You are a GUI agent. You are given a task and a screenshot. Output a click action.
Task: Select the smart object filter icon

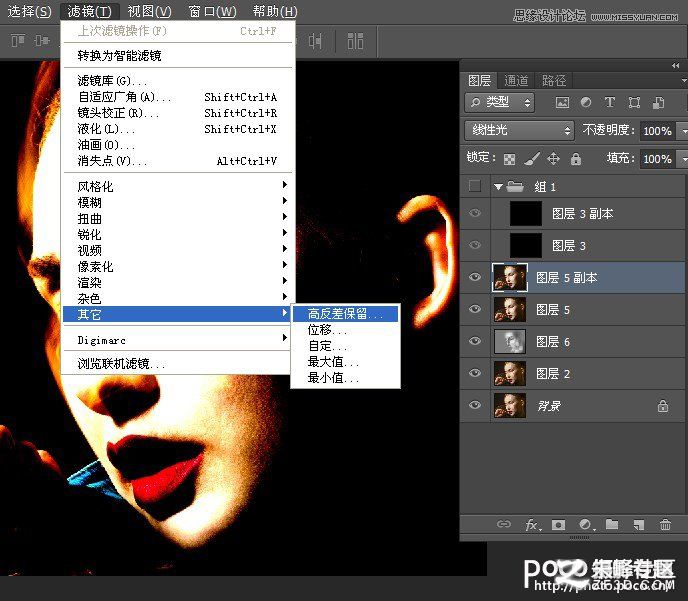click(x=658, y=103)
